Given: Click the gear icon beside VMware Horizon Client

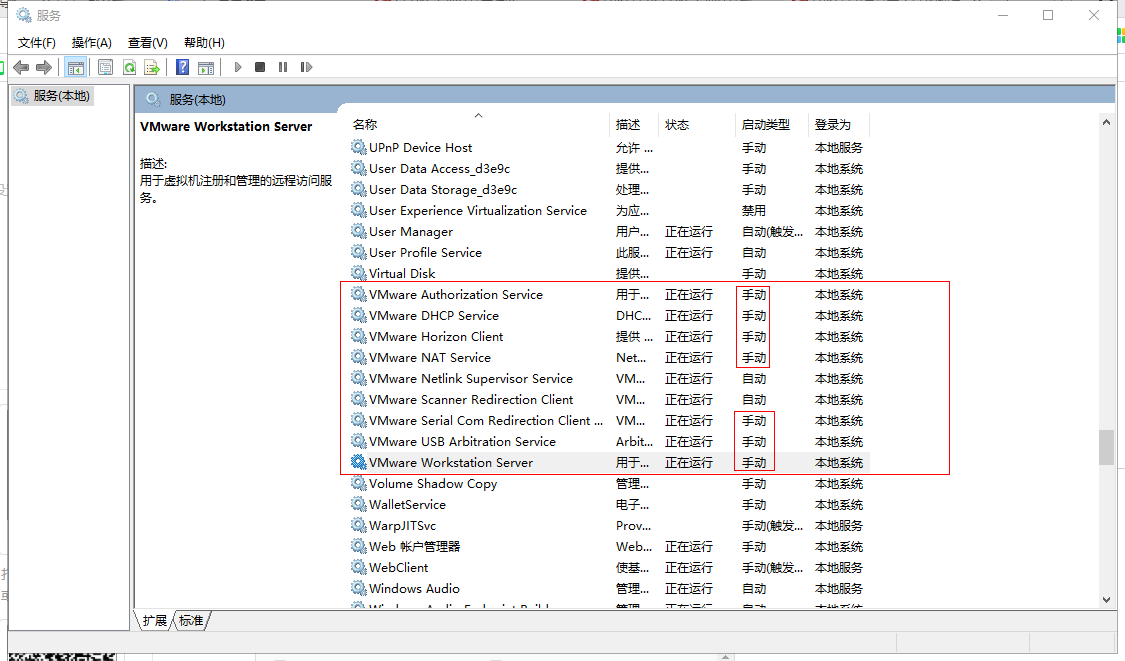Looking at the screenshot, I should coord(359,336).
